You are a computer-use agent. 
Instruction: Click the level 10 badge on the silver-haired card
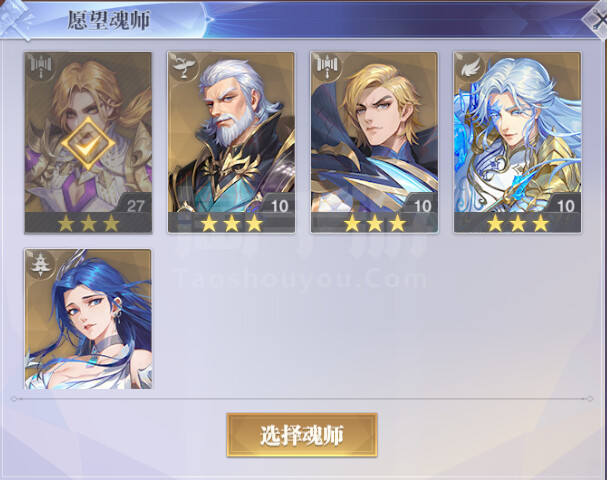click(x=565, y=205)
